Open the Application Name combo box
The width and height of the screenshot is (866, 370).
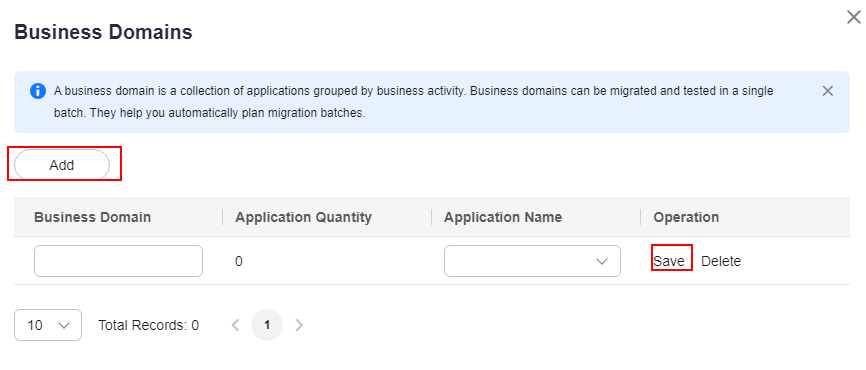pos(532,261)
